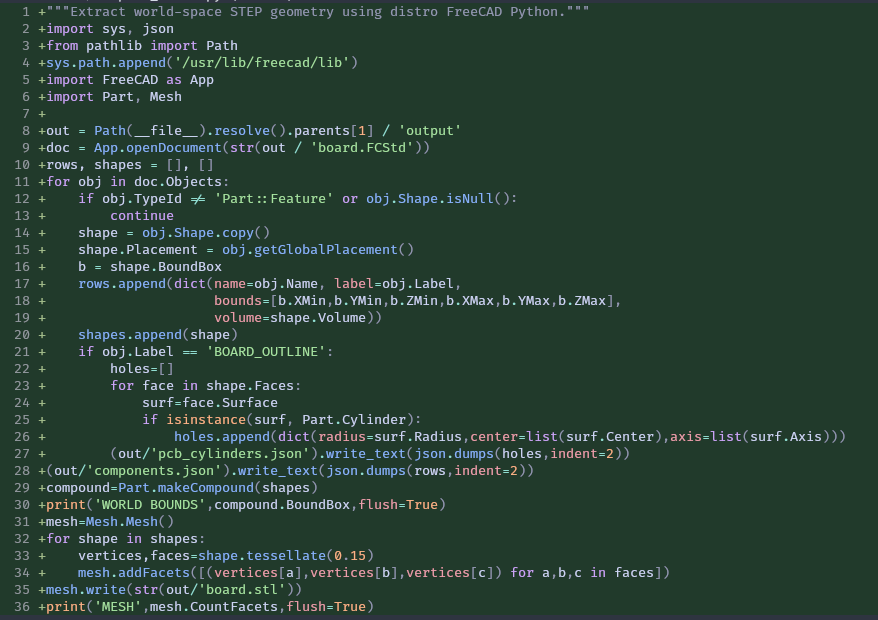Click the tessellate method call
The height and width of the screenshot is (620, 878).
tap(286, 556)
